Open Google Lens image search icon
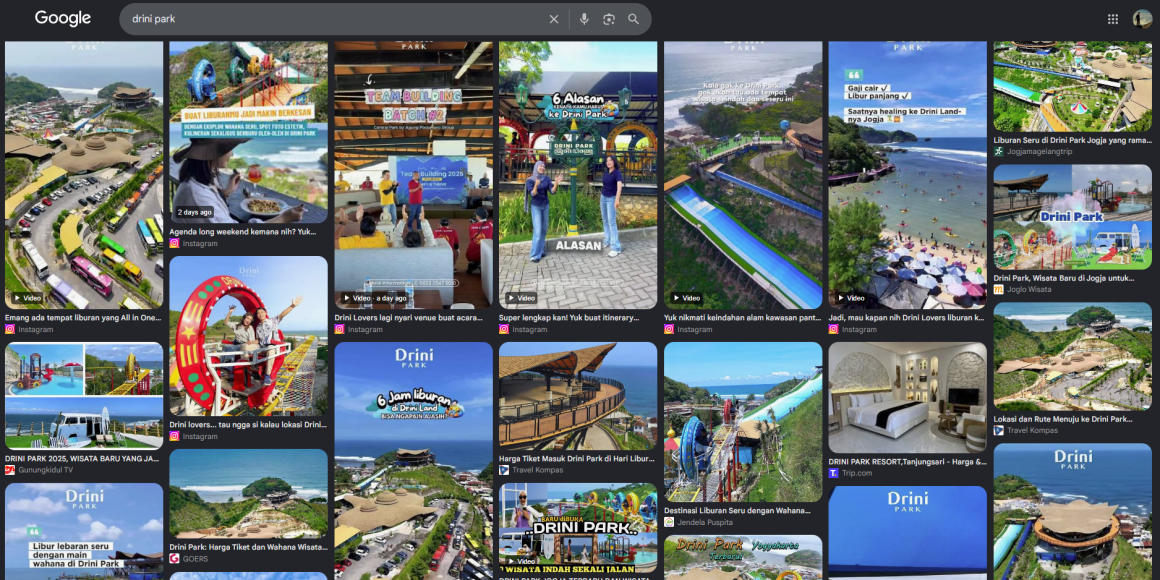 point(609,19)
